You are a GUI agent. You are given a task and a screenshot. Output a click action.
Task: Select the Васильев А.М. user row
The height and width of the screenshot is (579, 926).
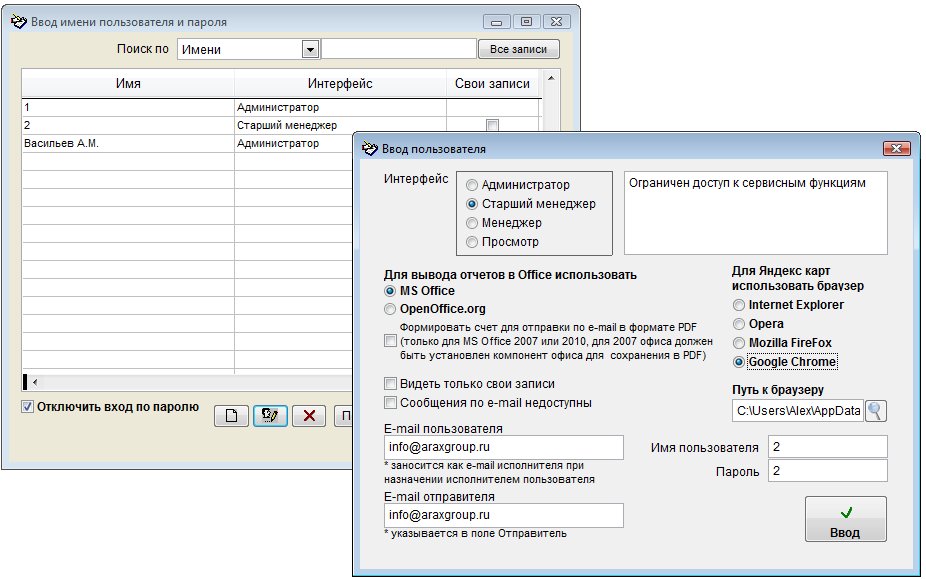click(x=128, y=144)
